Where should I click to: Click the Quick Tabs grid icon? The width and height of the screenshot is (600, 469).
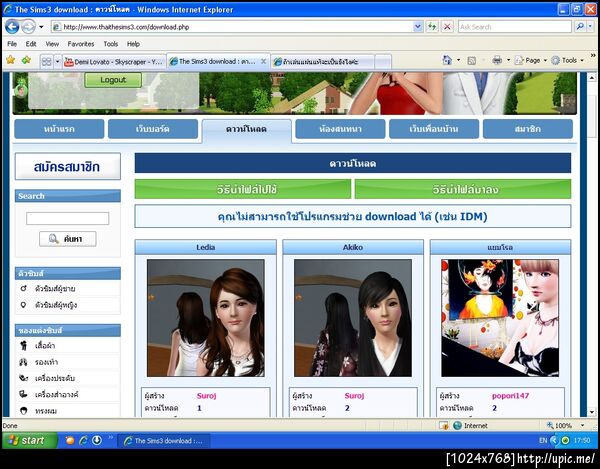pos(47,61)
